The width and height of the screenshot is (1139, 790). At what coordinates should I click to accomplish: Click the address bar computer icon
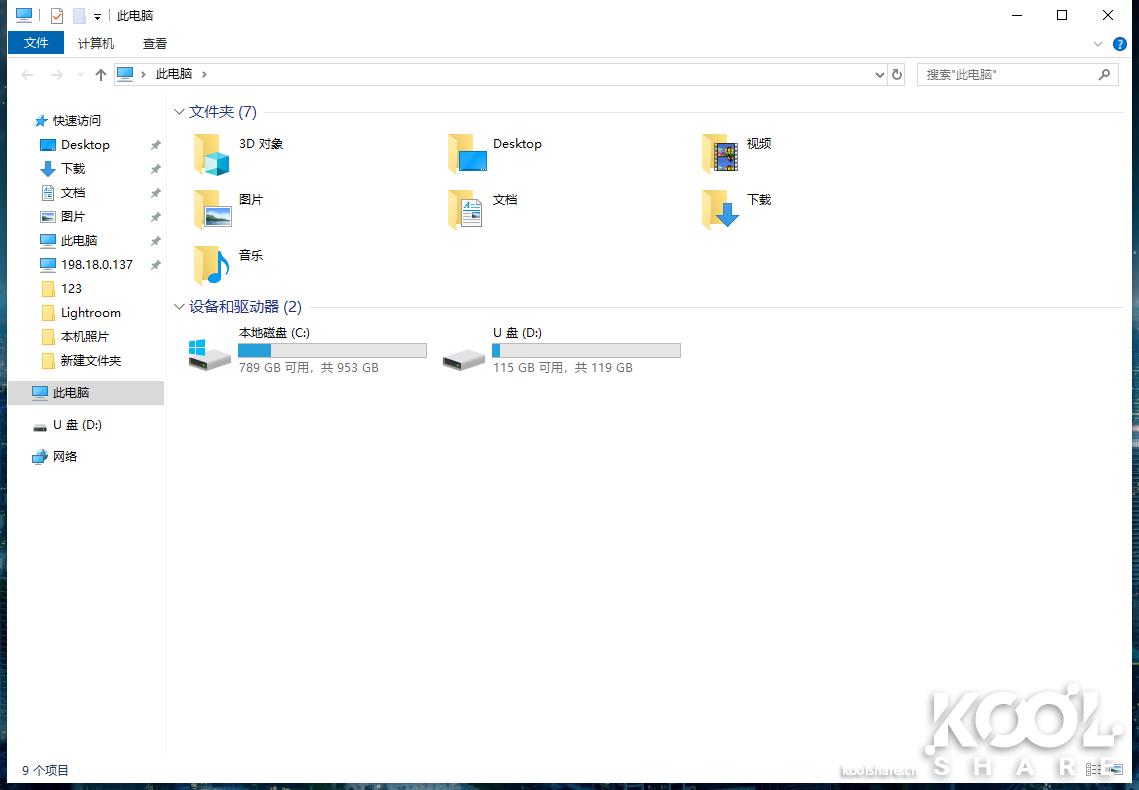126,74
